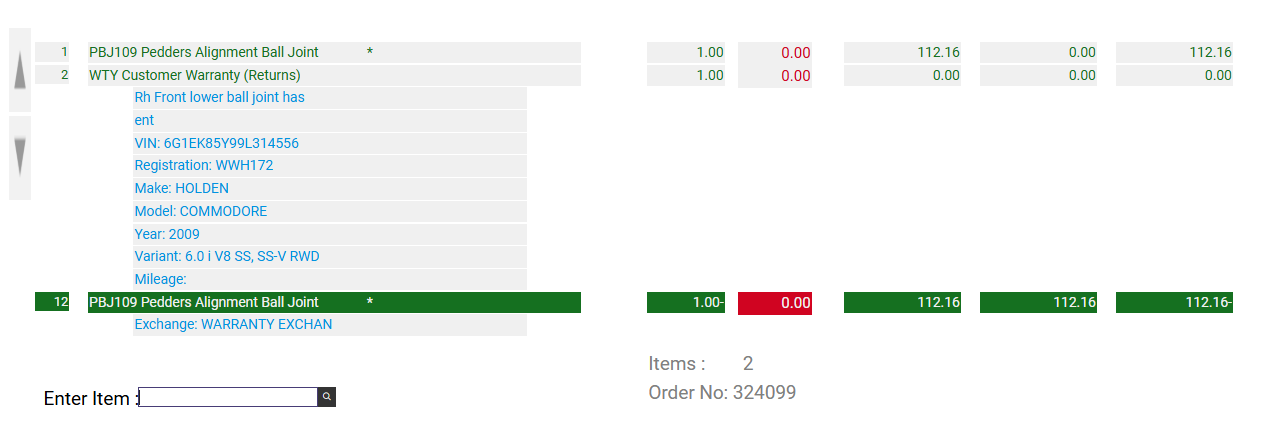Image resolution: width=1288 pixels, height=425 pixels.
Task: Select WTY Customer Warranty (Returns) line
Action: click(x=195, y=75)
